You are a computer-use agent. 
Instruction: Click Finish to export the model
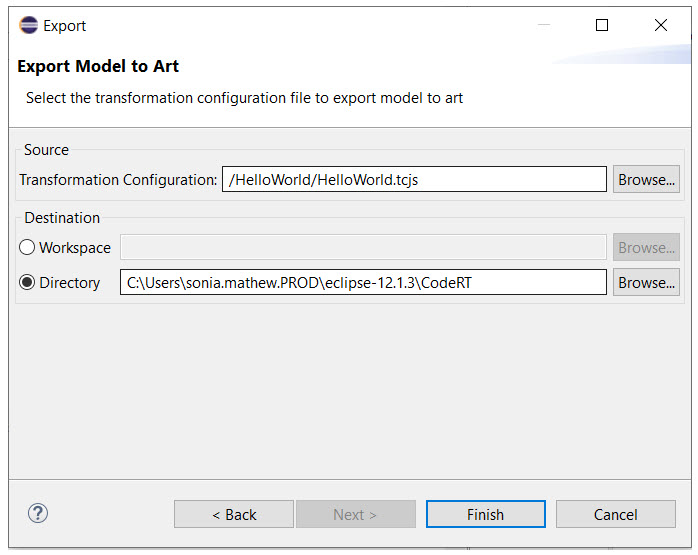[x=486, y=514]
